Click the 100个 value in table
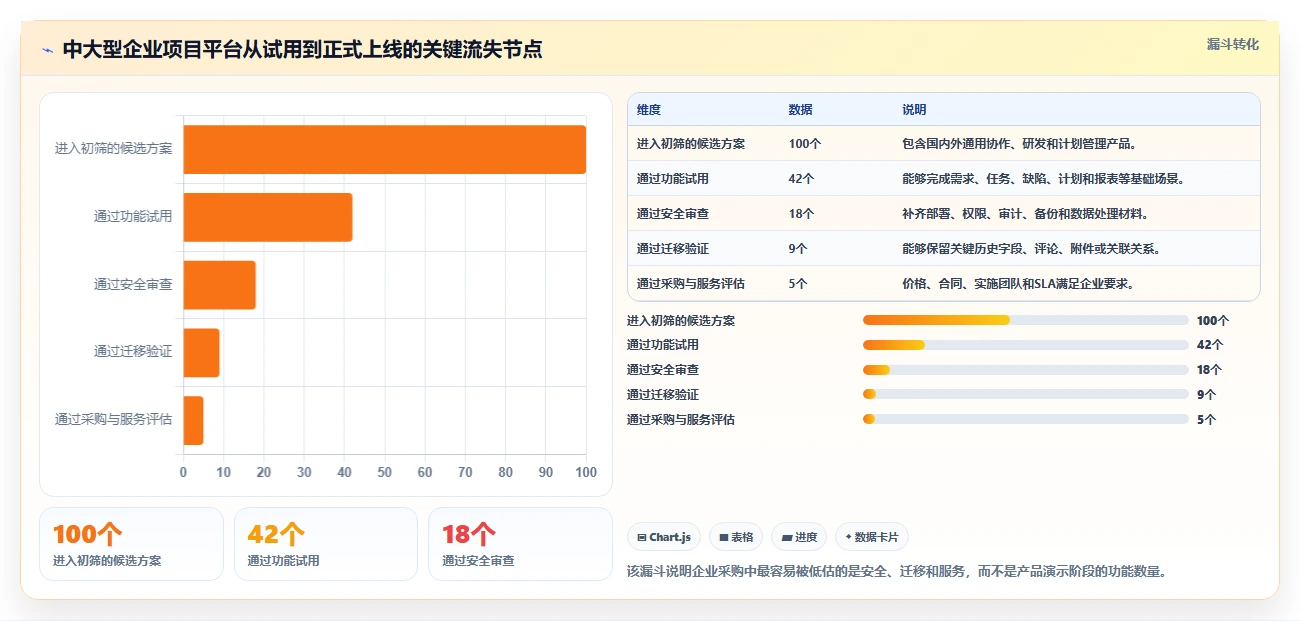Viewport: 1300px width, 621px height. tap(804, 144)
